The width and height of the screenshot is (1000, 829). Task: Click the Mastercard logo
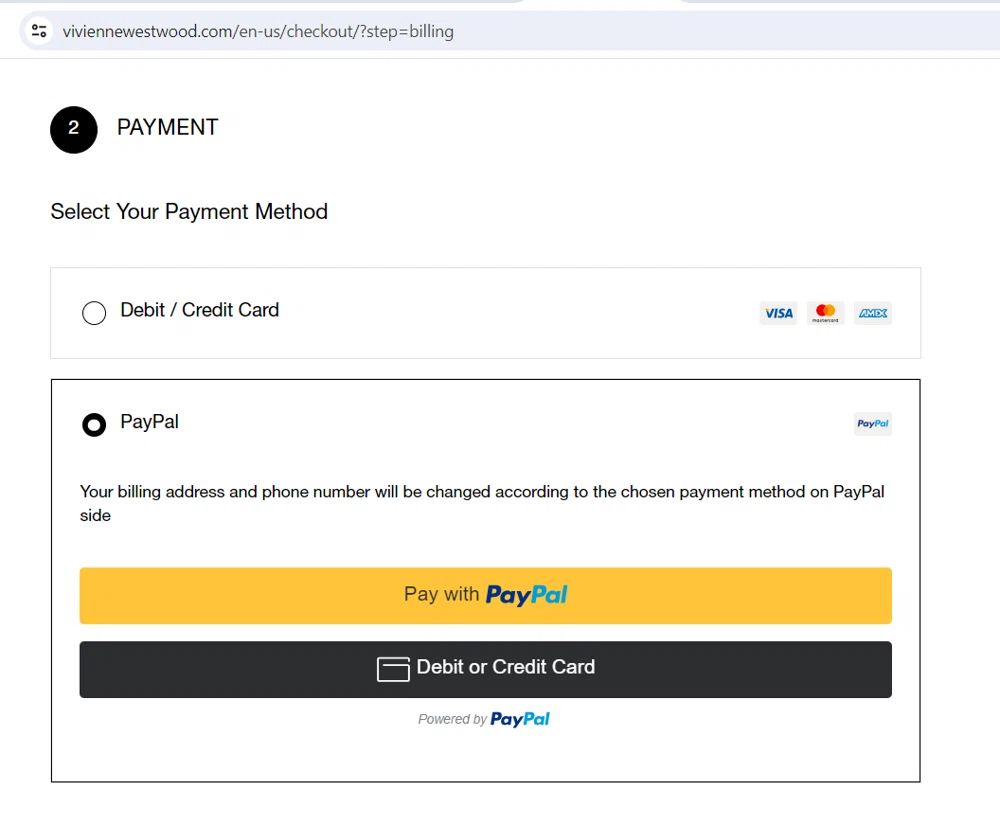tap(825, 313)
